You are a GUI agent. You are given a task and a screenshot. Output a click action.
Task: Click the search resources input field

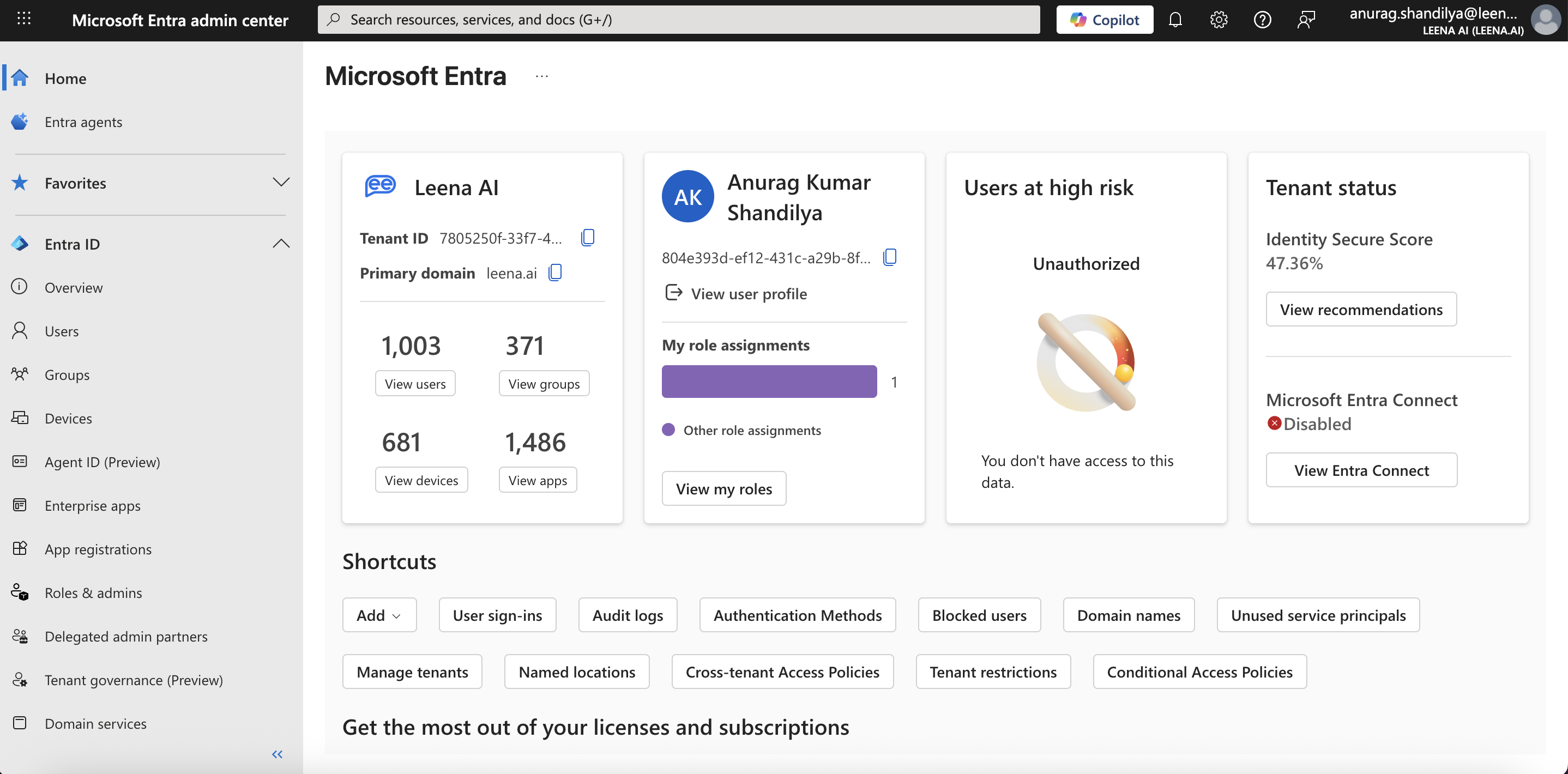click(679, 20)
